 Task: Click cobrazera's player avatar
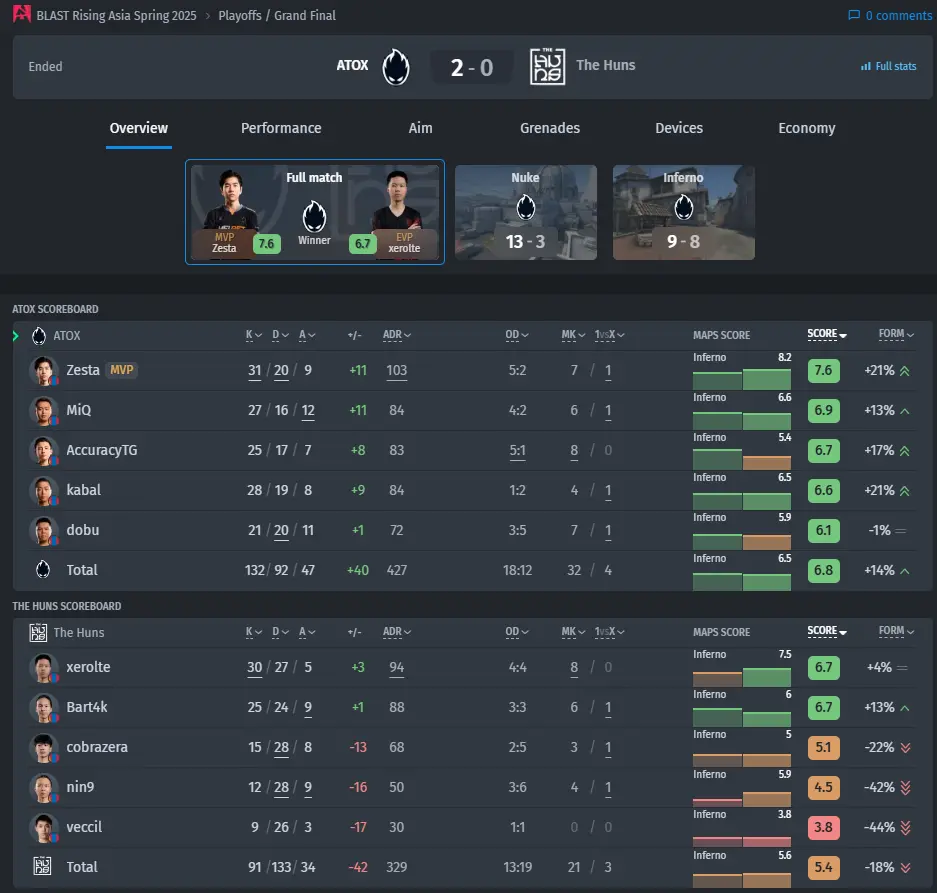44,748
